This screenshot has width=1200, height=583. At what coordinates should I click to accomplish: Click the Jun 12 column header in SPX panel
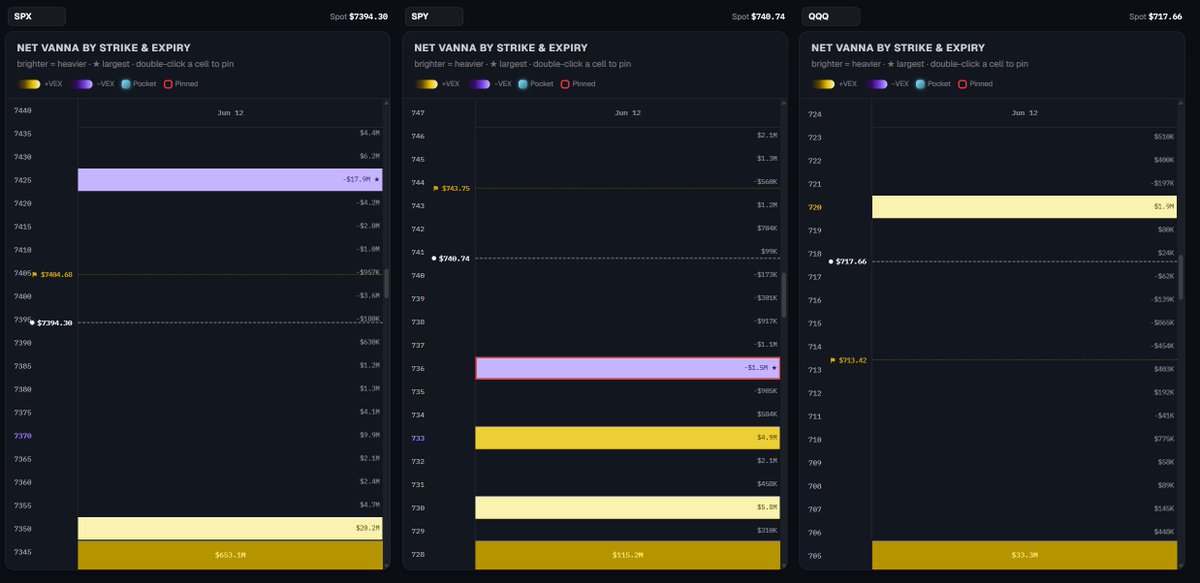pyautogui.click(x=230, y=113)
